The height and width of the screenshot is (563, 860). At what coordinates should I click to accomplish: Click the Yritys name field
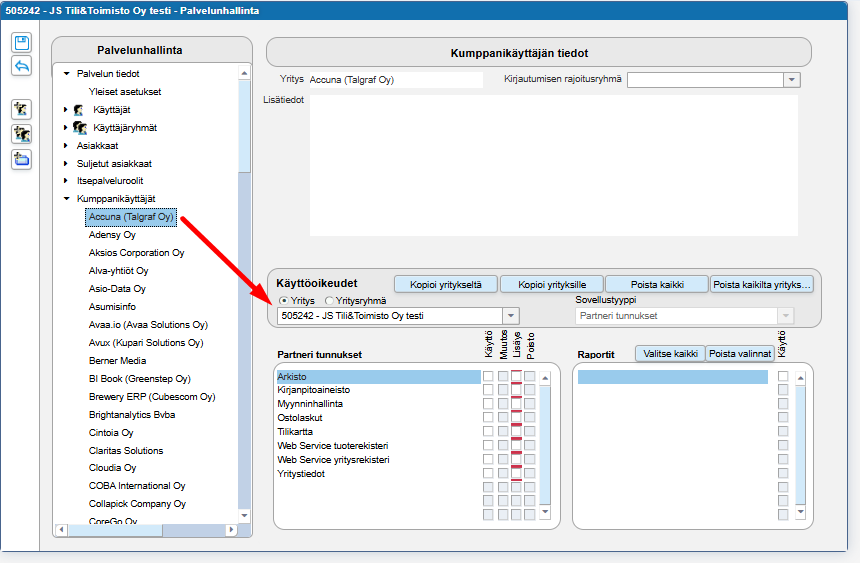click(395, 80)
